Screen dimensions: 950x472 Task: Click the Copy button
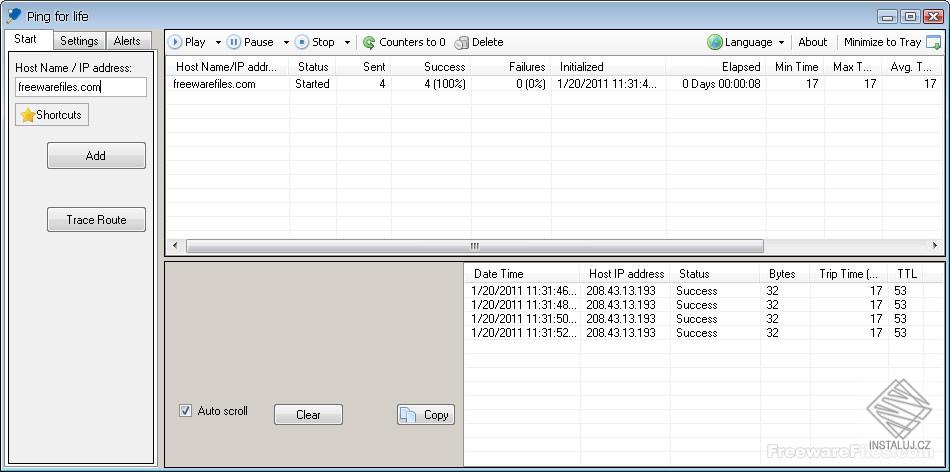pos(426,415)
